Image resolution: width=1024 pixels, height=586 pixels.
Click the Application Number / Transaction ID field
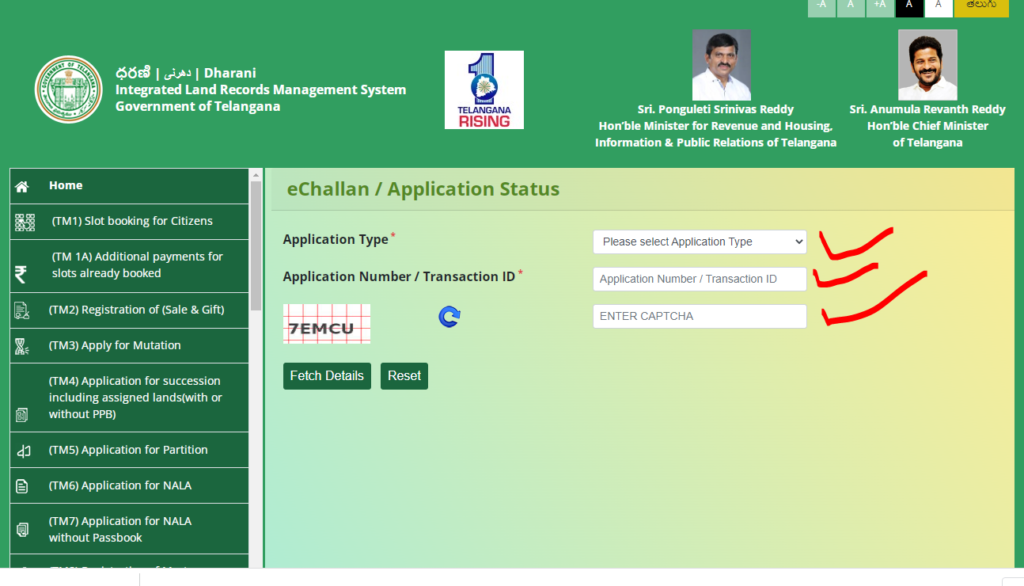tap(699, 279)
